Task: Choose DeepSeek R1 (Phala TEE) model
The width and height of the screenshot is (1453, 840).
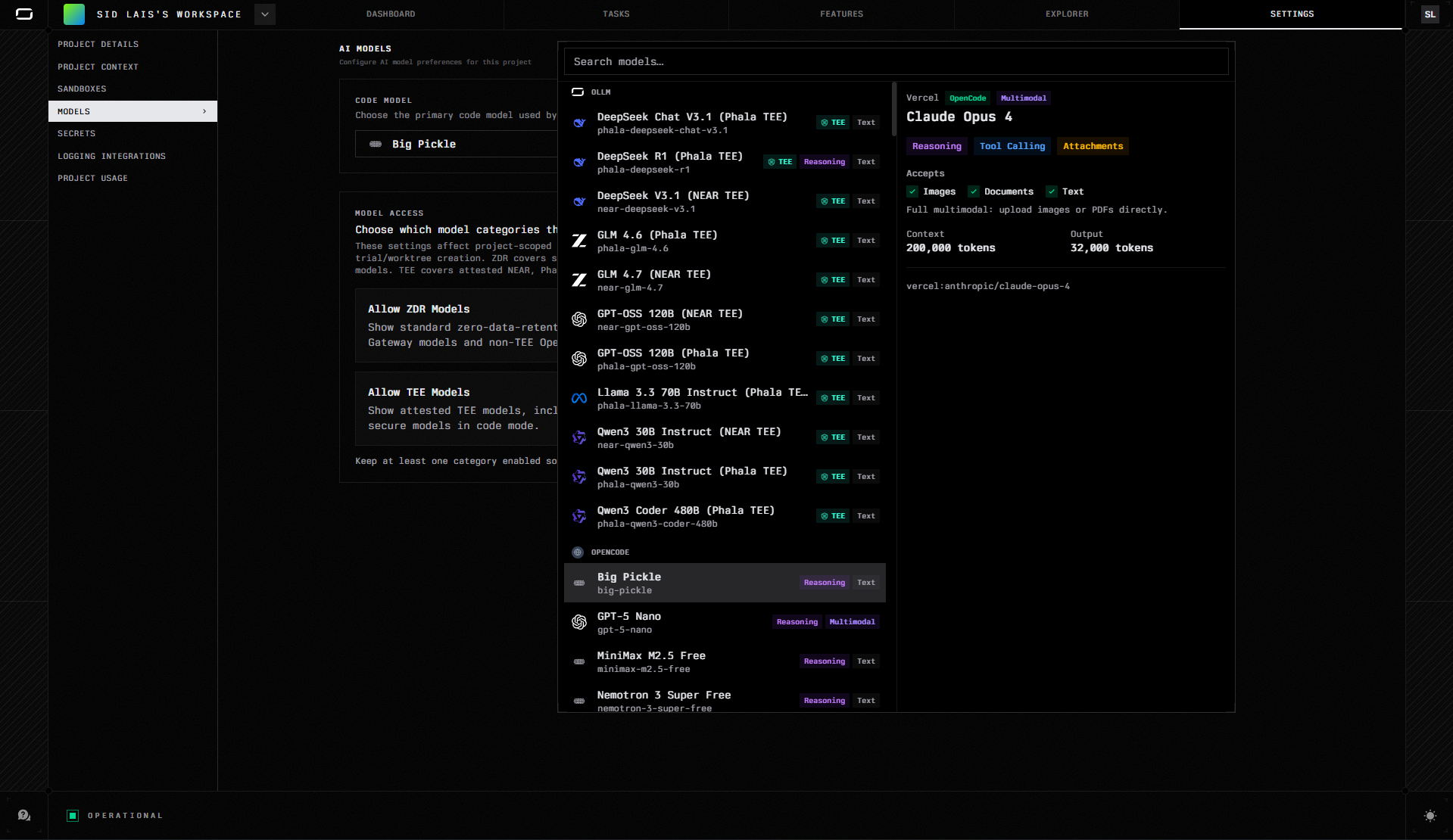Action: [x=725, y=162]
